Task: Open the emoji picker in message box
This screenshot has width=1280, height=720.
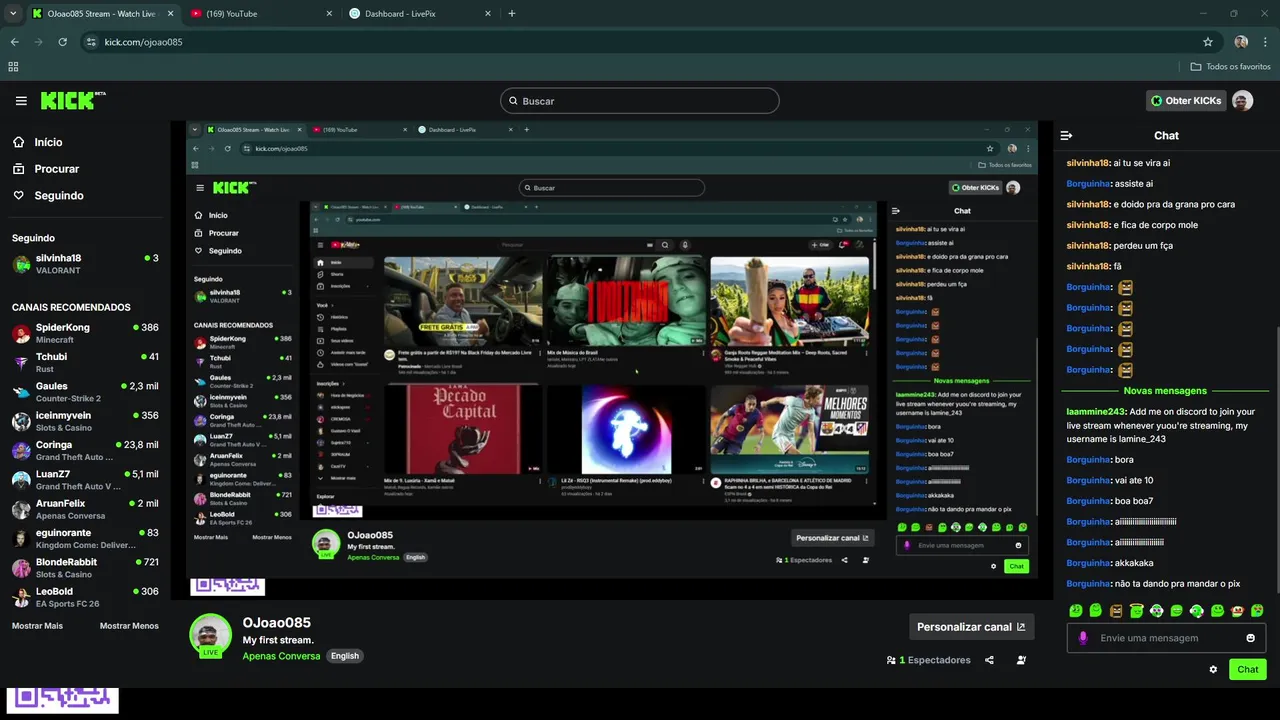Action: click(x=1250, y=638)
